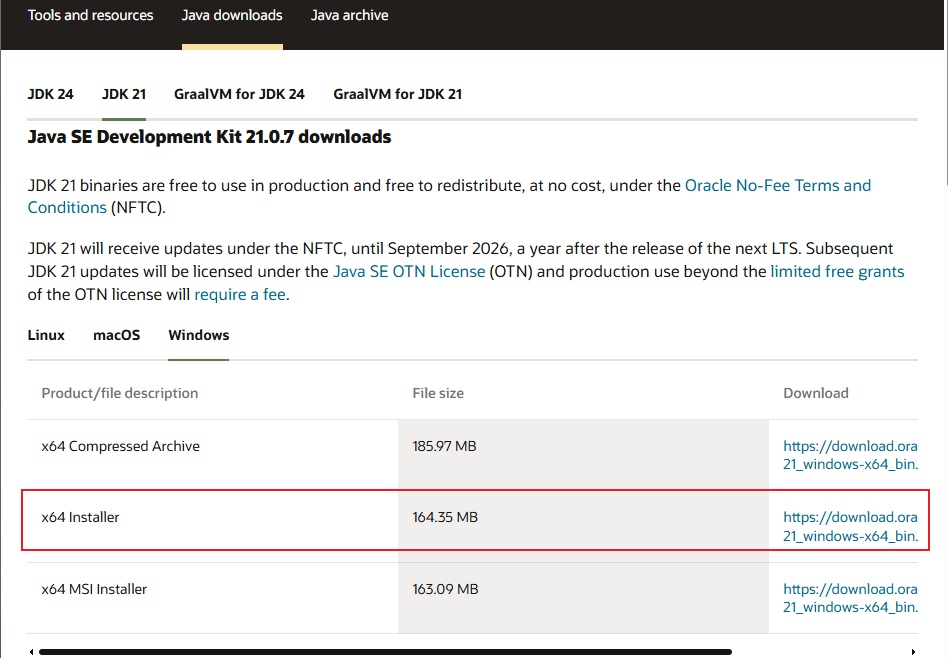Open the GraalVM for JDK 24 tab
This screenshot has width=948, height=658.
(239, 94)
